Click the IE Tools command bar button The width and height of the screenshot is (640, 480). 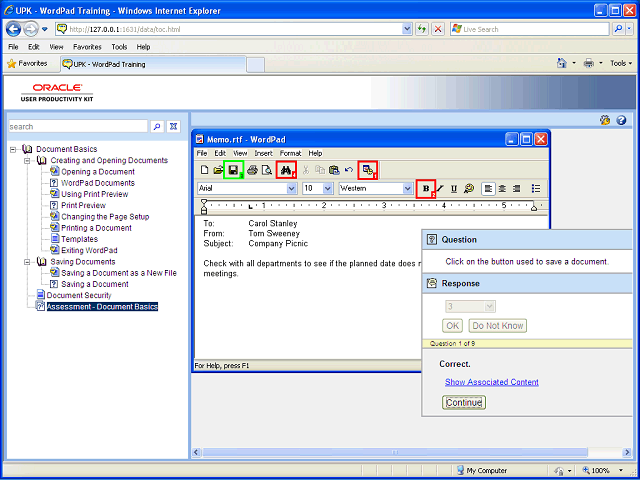[x=621, y=63]
